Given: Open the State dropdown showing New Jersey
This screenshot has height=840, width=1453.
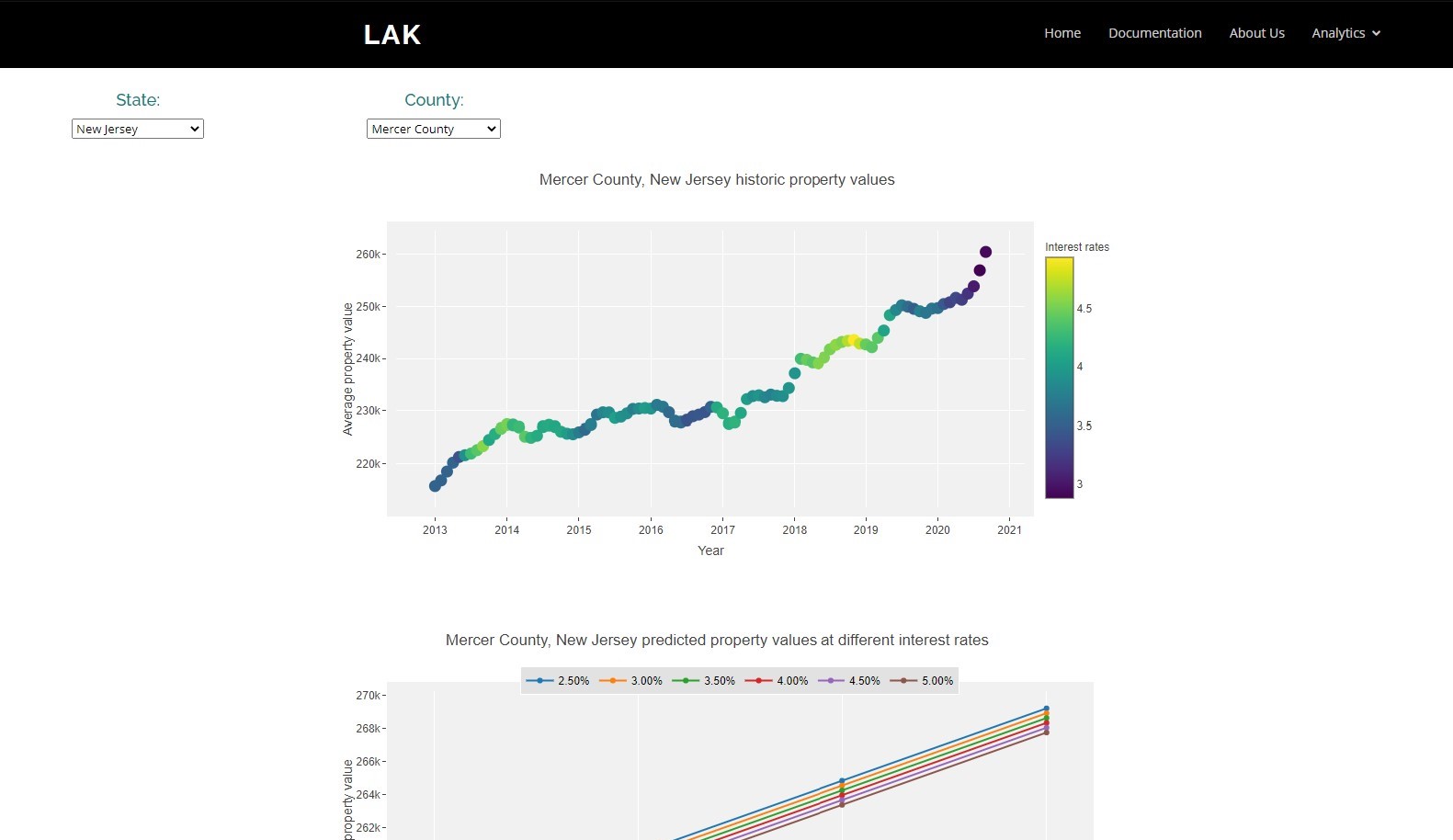Looking at the screenshot, I should [x=138, y=129].
